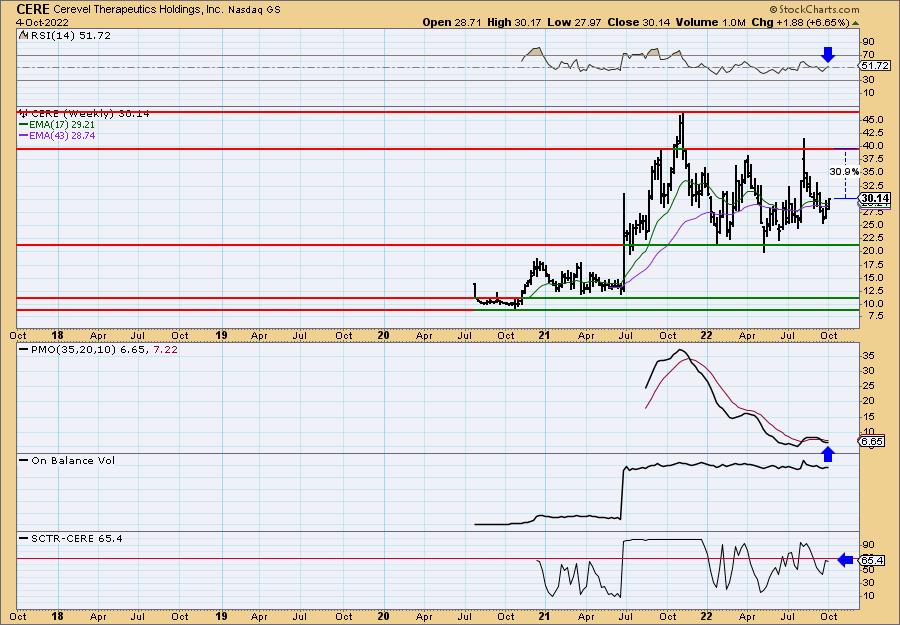Click the 65.4 SCTR axis value tag
900x625 pixels.
(871, 560)
